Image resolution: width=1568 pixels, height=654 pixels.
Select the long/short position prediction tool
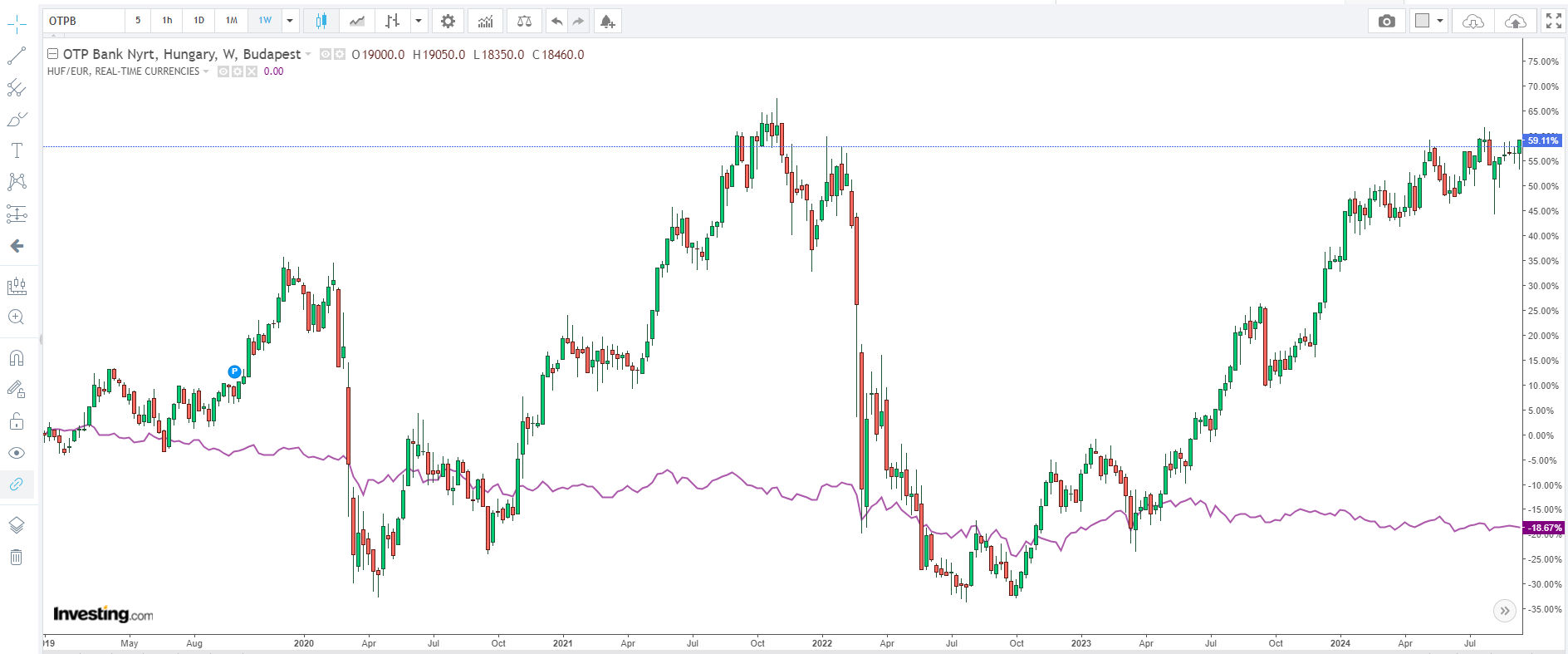17,214
